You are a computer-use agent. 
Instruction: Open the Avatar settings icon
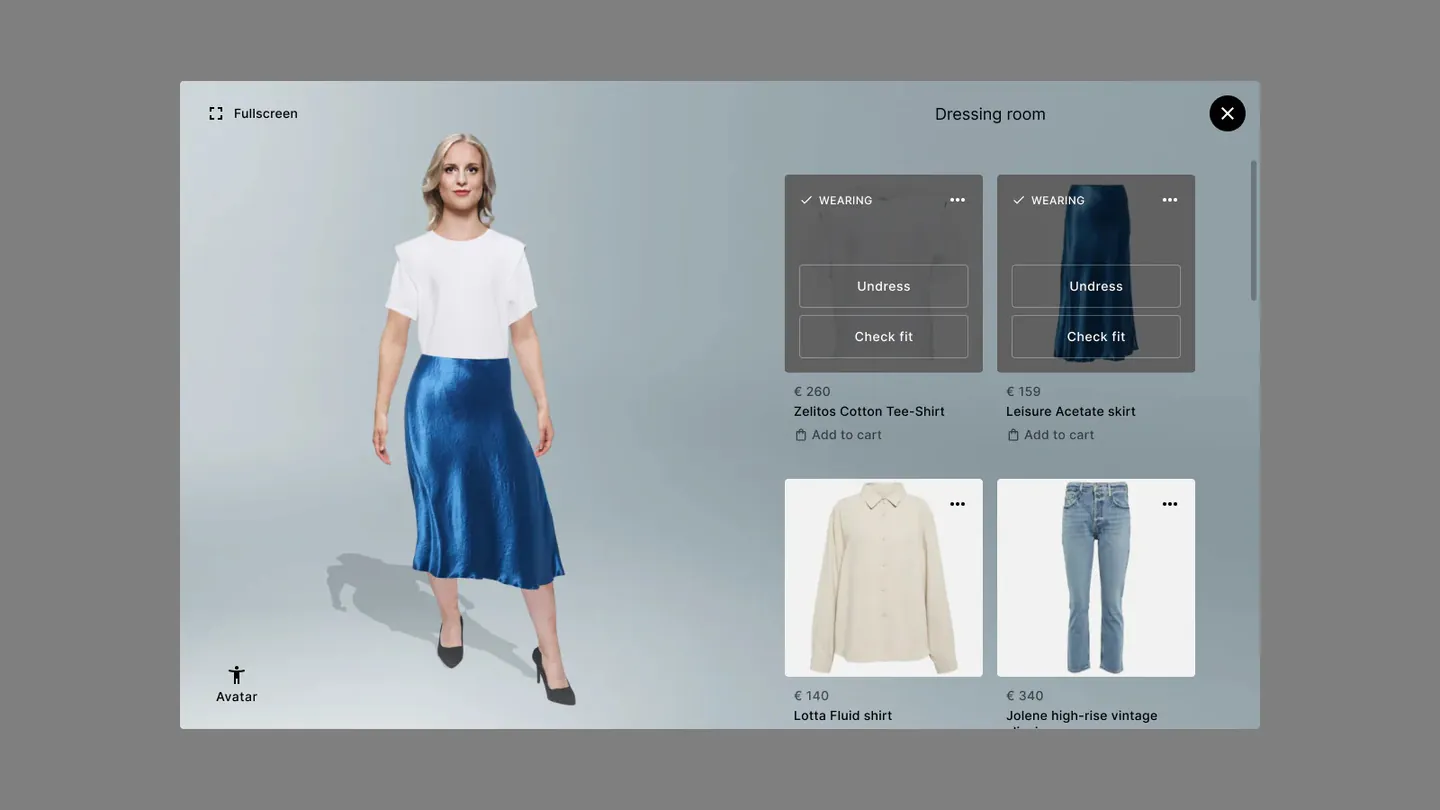click(237, 676)
